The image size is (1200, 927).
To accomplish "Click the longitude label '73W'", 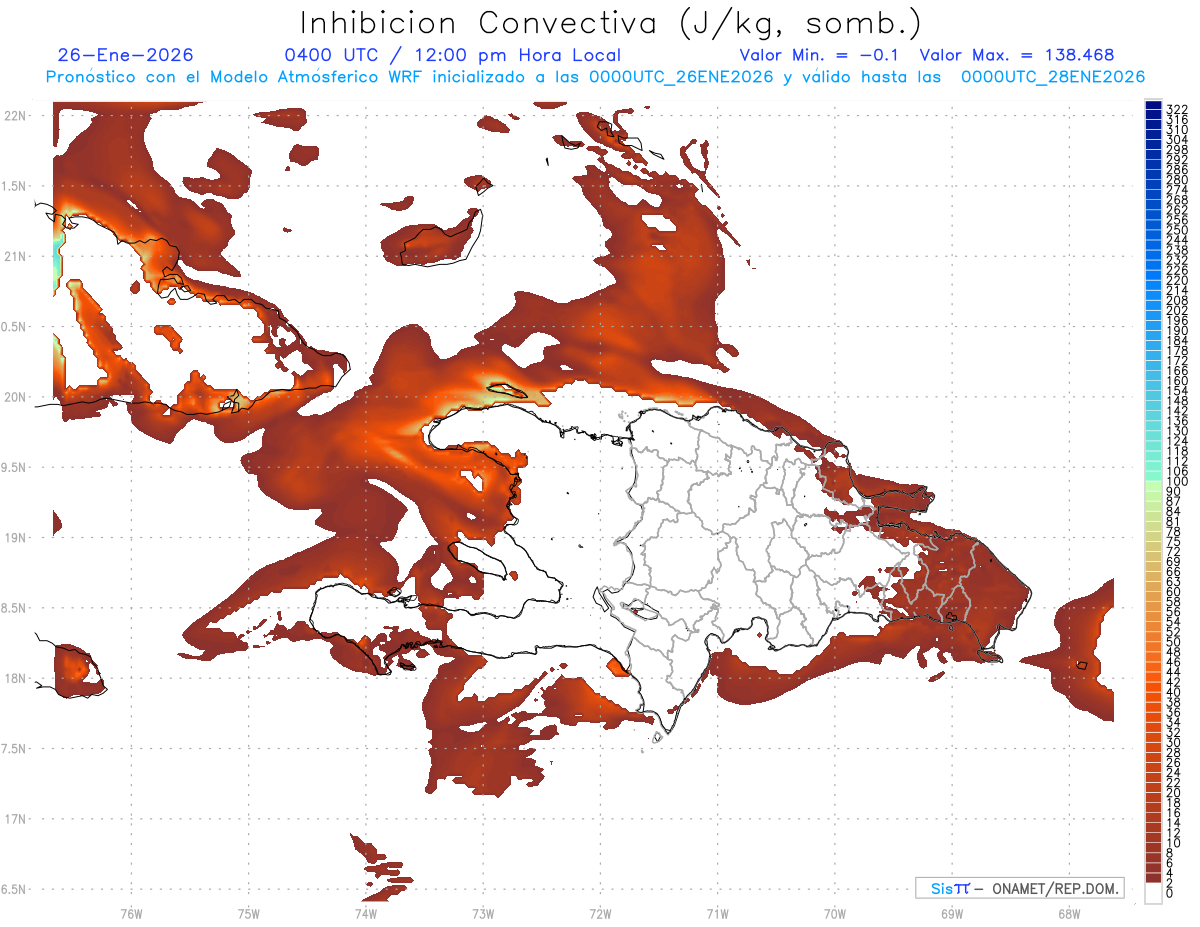I will pyautogui.click(x=483, y=913).
